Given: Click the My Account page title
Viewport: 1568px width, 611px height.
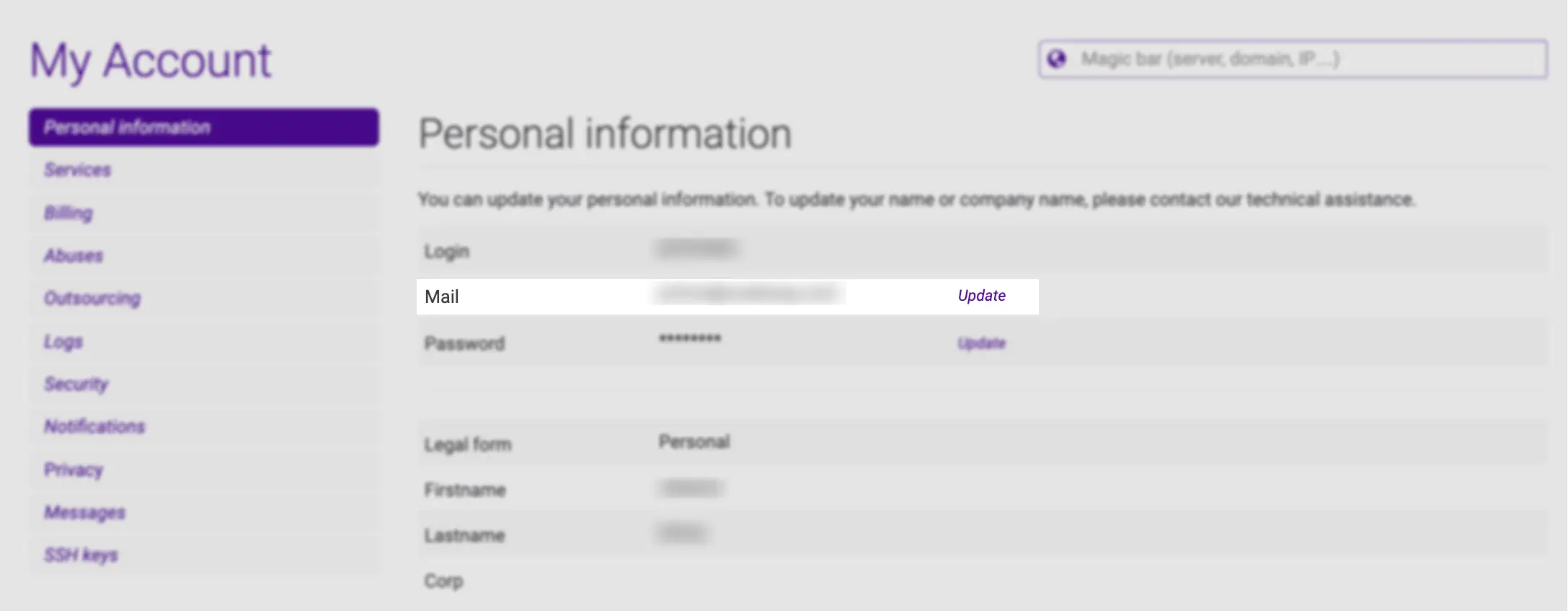Looking at the screenshot, I should pos(150,61).
